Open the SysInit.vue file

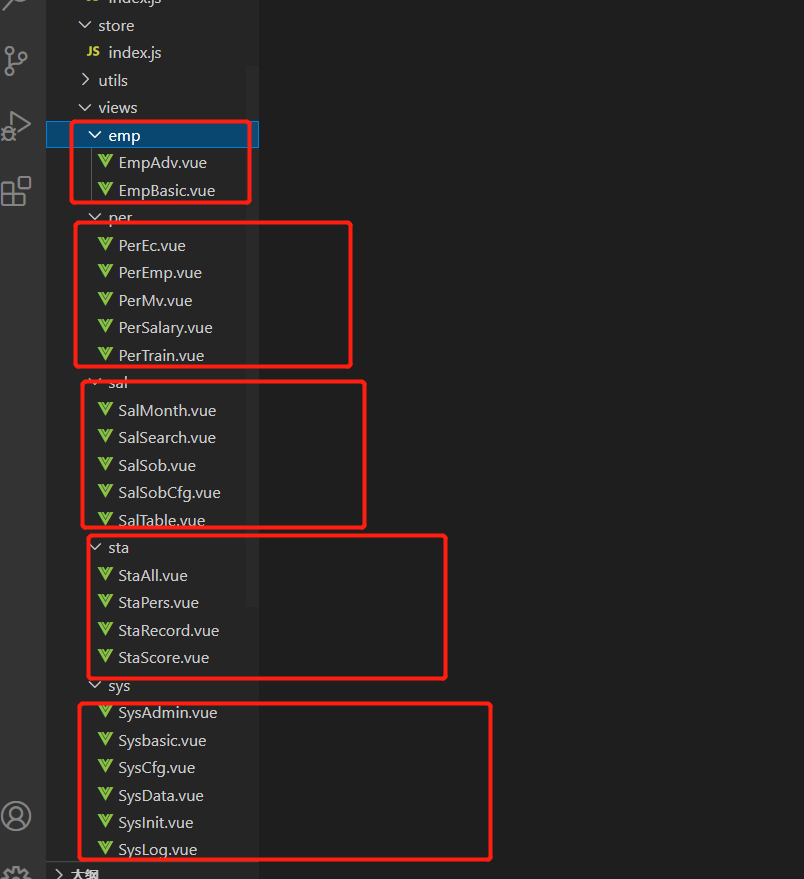point(156,823)
